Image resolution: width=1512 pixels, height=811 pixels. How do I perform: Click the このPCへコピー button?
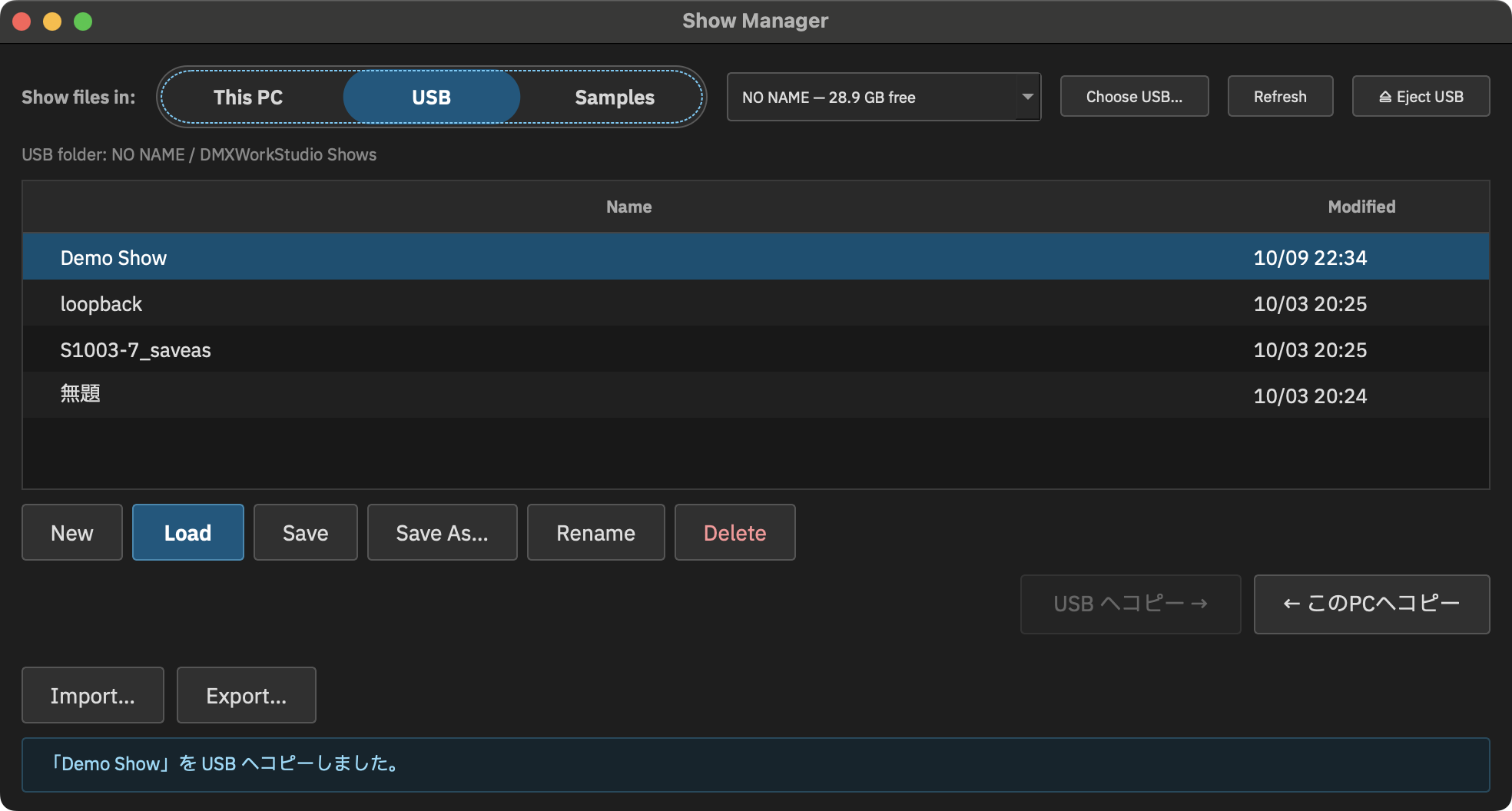click(x=1371, y=604)
